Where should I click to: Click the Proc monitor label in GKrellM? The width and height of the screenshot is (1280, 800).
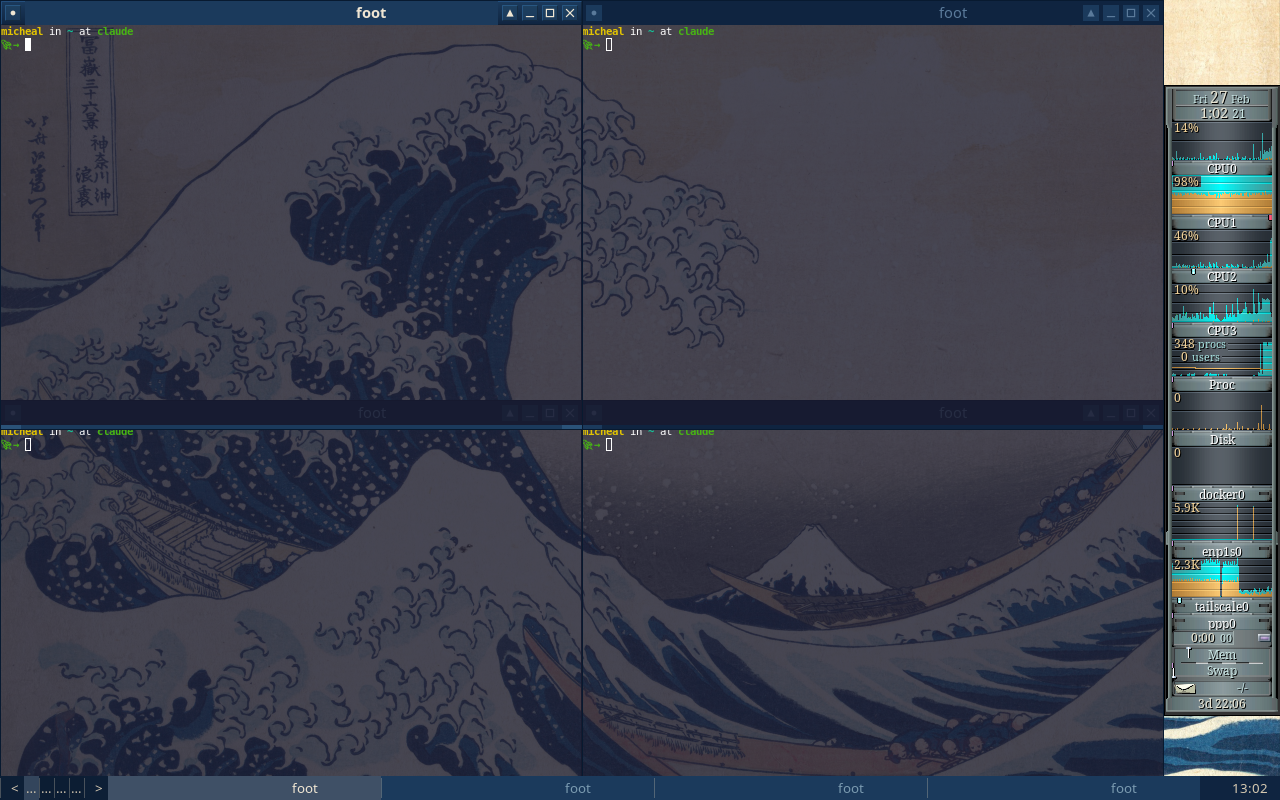(x=1221, y=385)
